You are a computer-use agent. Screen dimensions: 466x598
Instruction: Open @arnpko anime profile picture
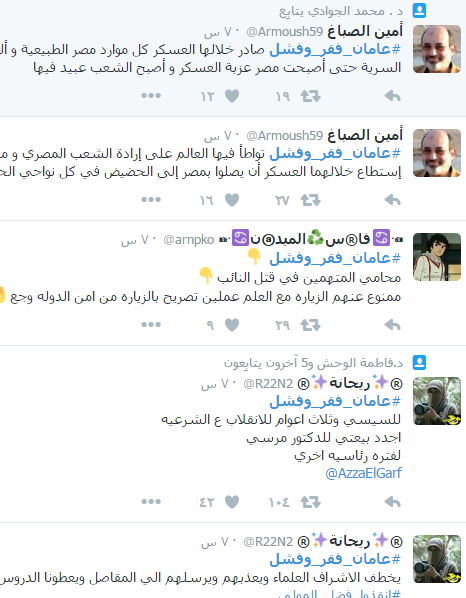tap(437, 257)
